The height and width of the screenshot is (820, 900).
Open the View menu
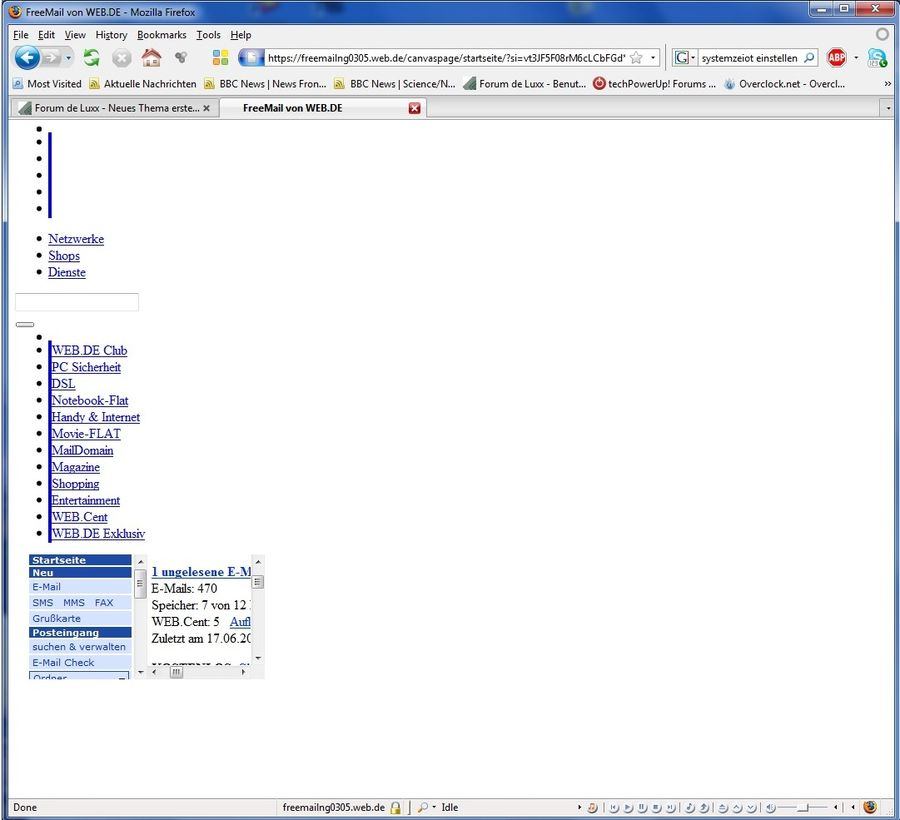tap(75, 35)
